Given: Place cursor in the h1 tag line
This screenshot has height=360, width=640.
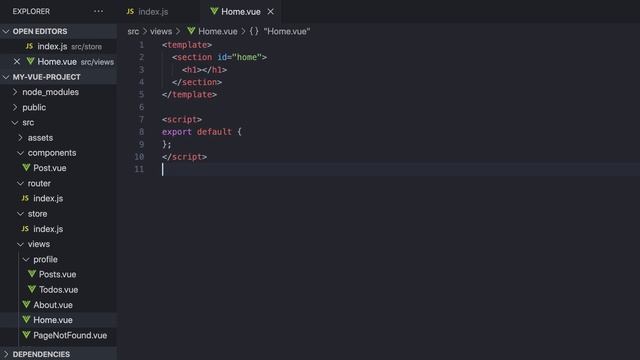Looking at the screenshot, I should pos(204,70).
